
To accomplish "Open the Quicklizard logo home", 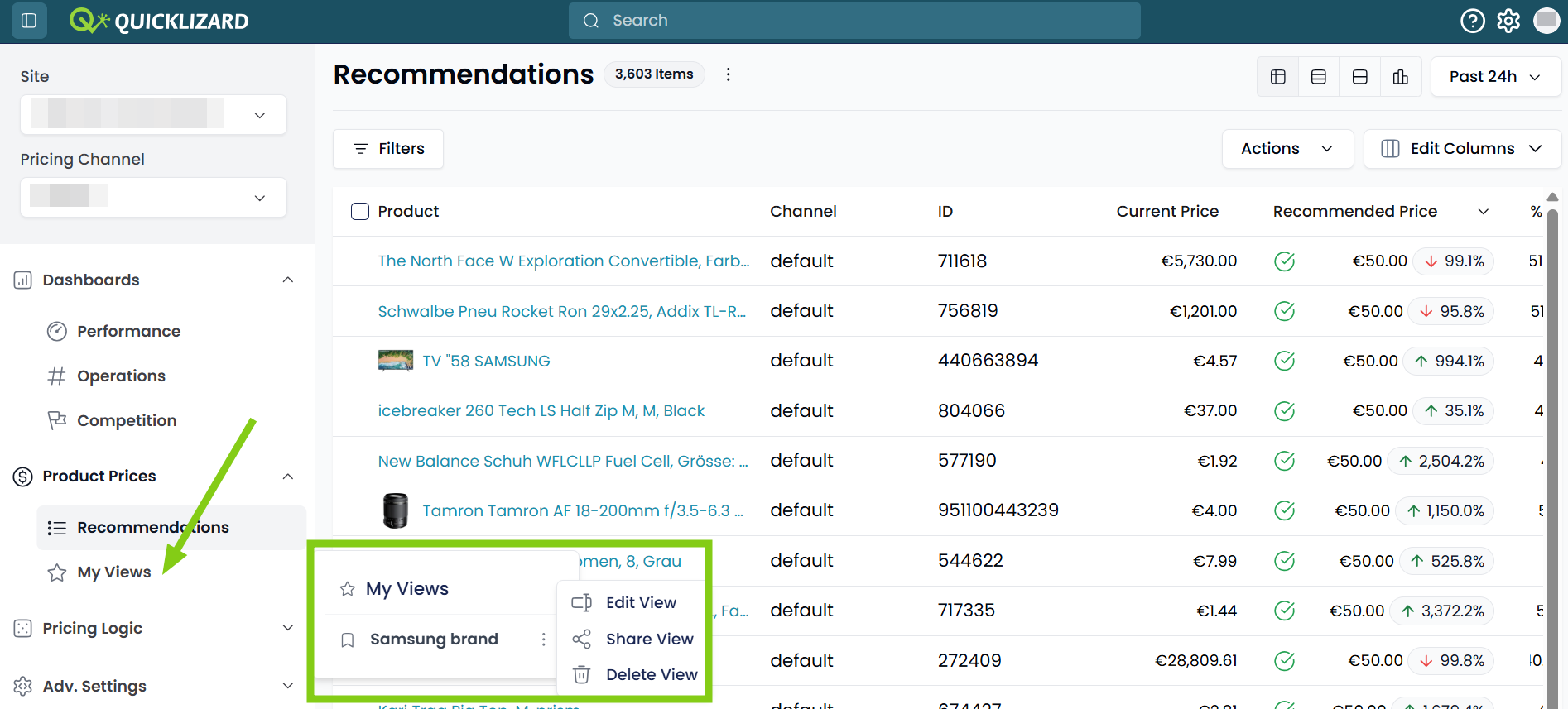I will (159, 21).
